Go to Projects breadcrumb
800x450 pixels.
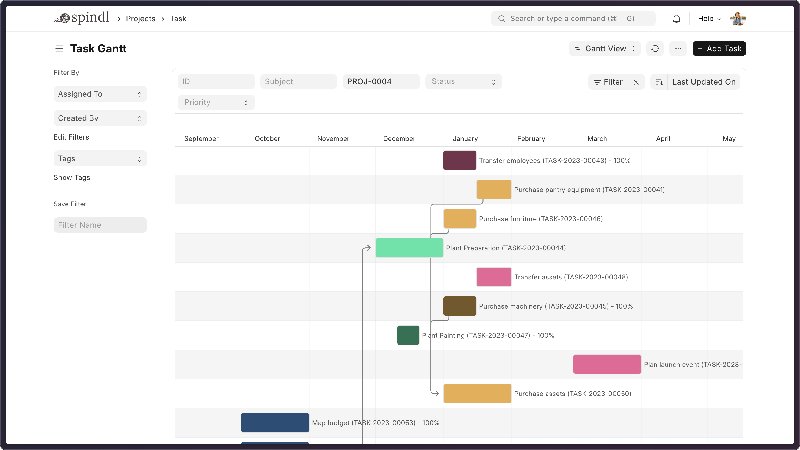click(x=140, y=18)
